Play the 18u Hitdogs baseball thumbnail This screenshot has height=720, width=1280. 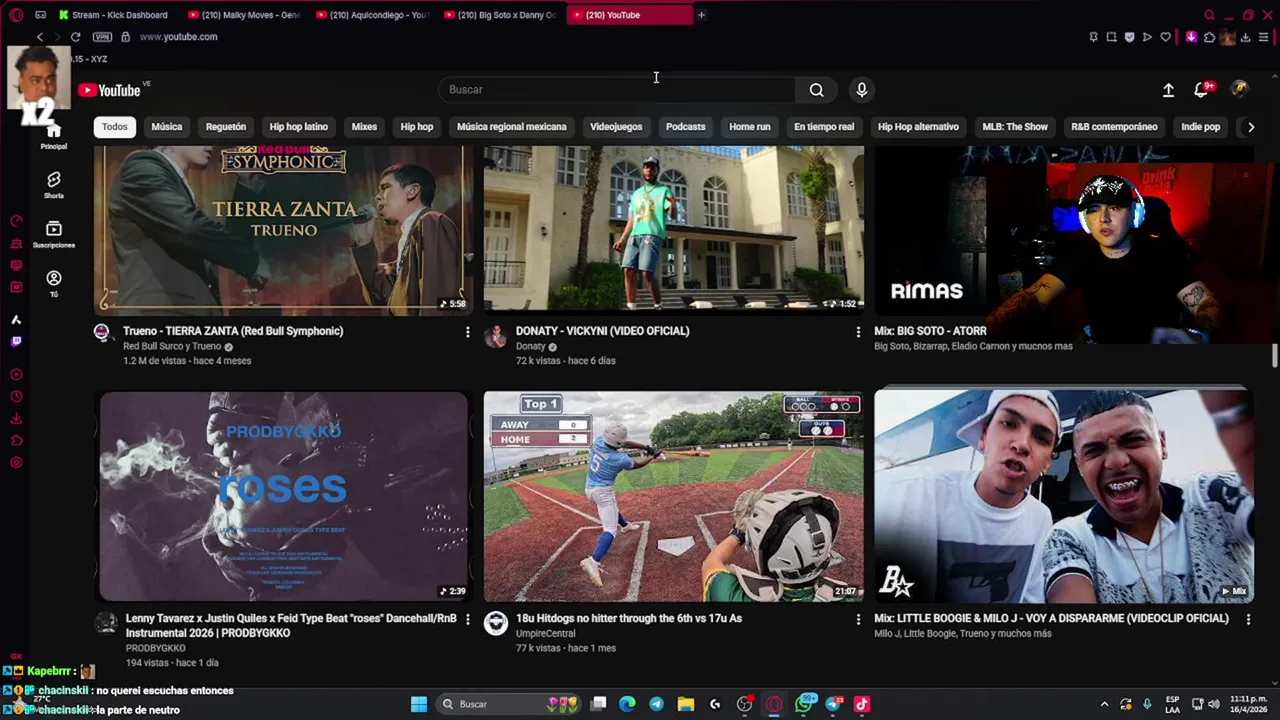(x=674, y=496)
